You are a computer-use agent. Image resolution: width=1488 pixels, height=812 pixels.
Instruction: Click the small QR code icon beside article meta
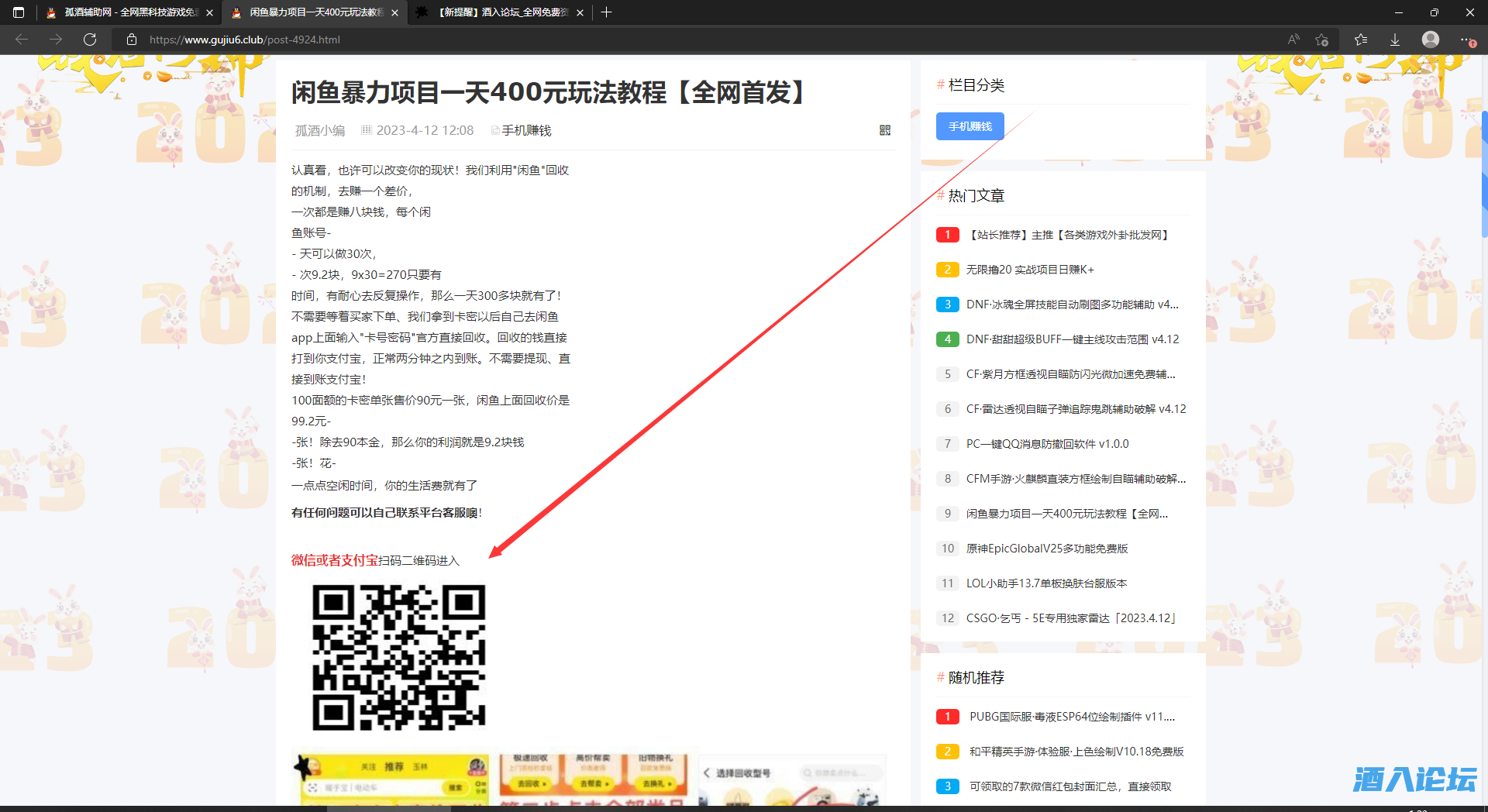tap(885, 130)
